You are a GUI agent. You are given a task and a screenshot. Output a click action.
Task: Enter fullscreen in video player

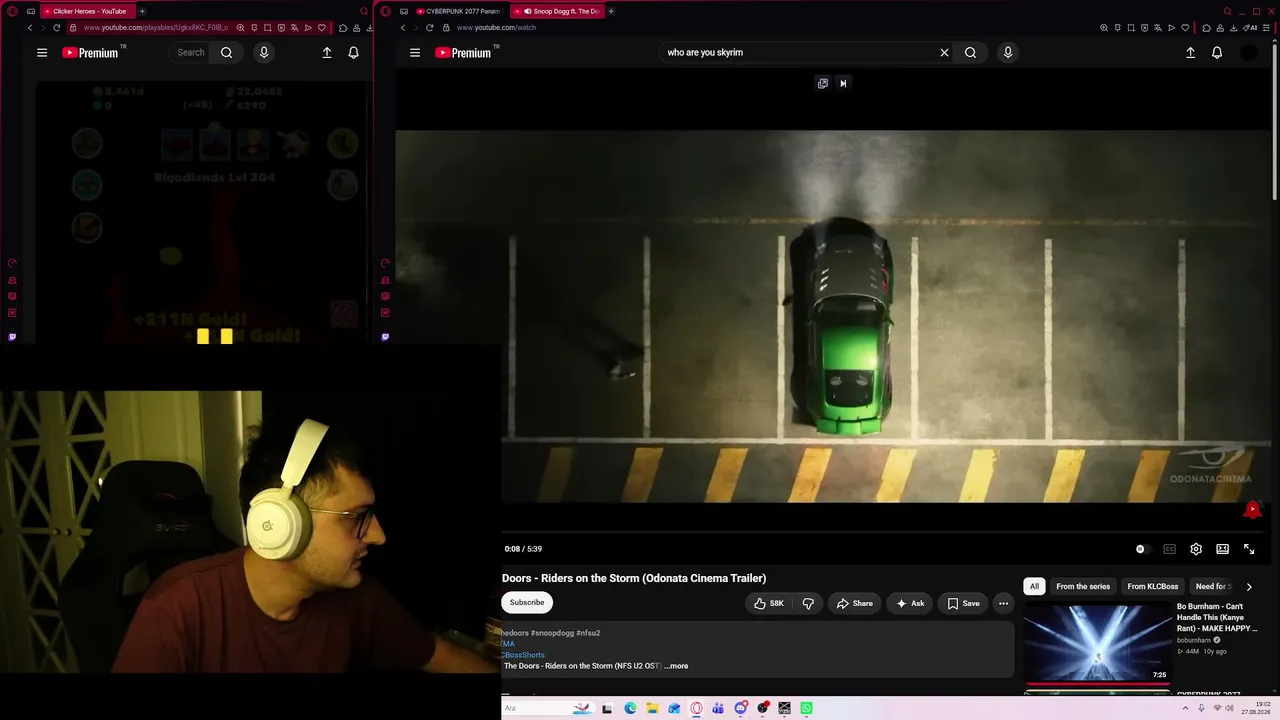click(1249, 549)
